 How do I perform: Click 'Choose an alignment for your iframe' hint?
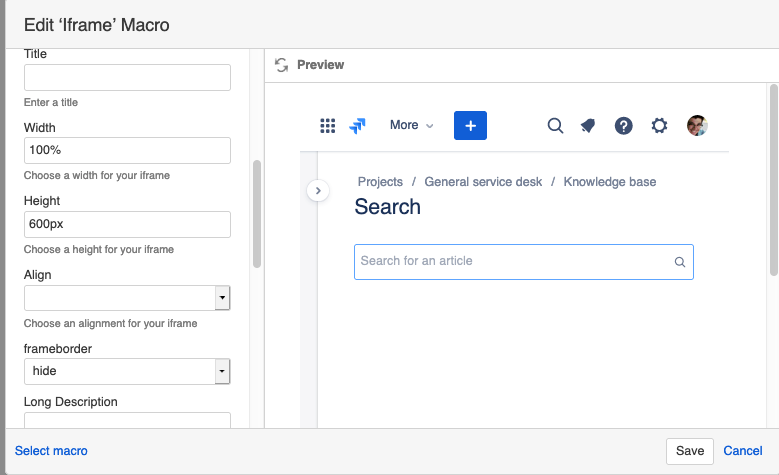[x=110, y=323]
